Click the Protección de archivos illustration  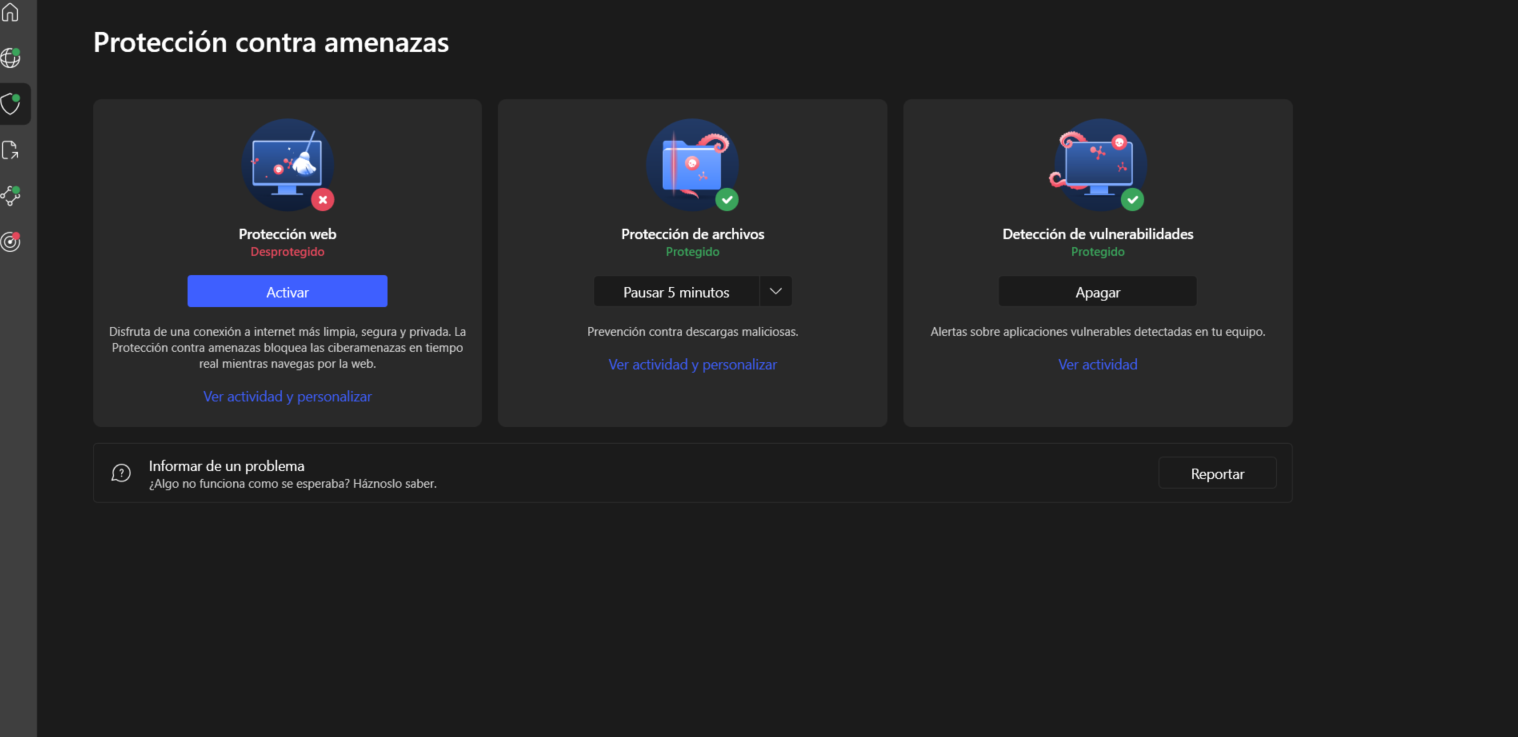(691, 164)
